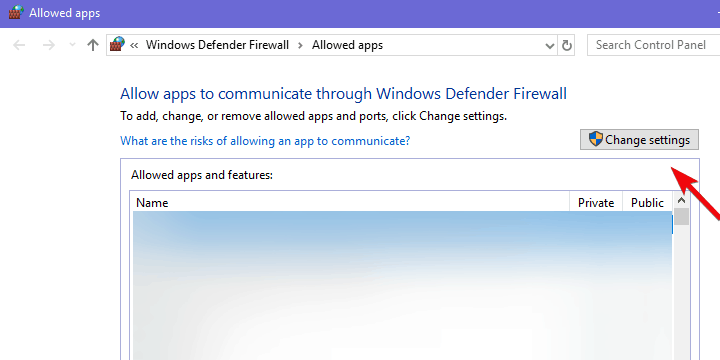
Task: Go back using the Back arrow
Action: click(x=19, y=45)
